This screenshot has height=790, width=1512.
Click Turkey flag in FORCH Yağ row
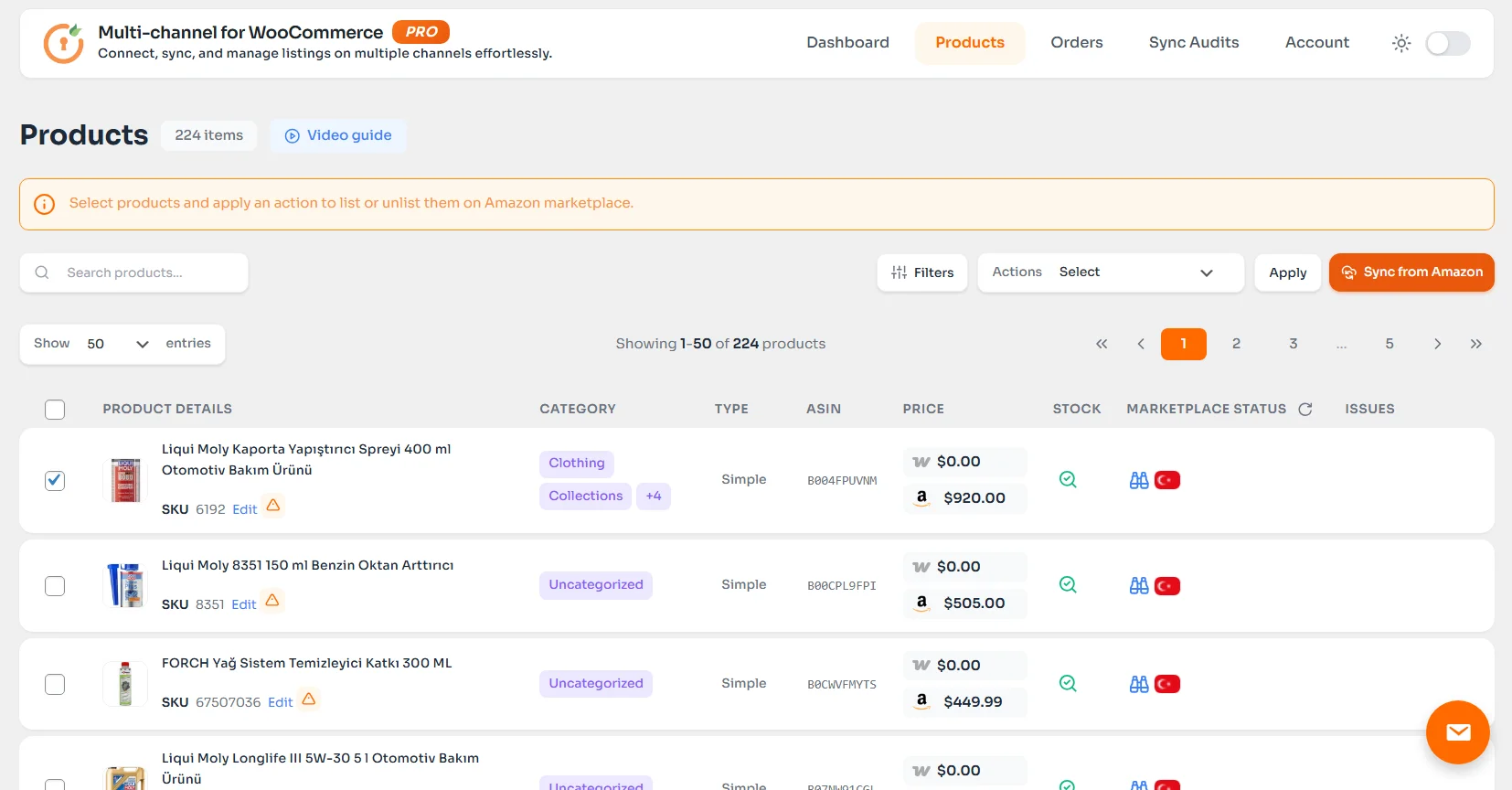click(x=1167, y=684)
